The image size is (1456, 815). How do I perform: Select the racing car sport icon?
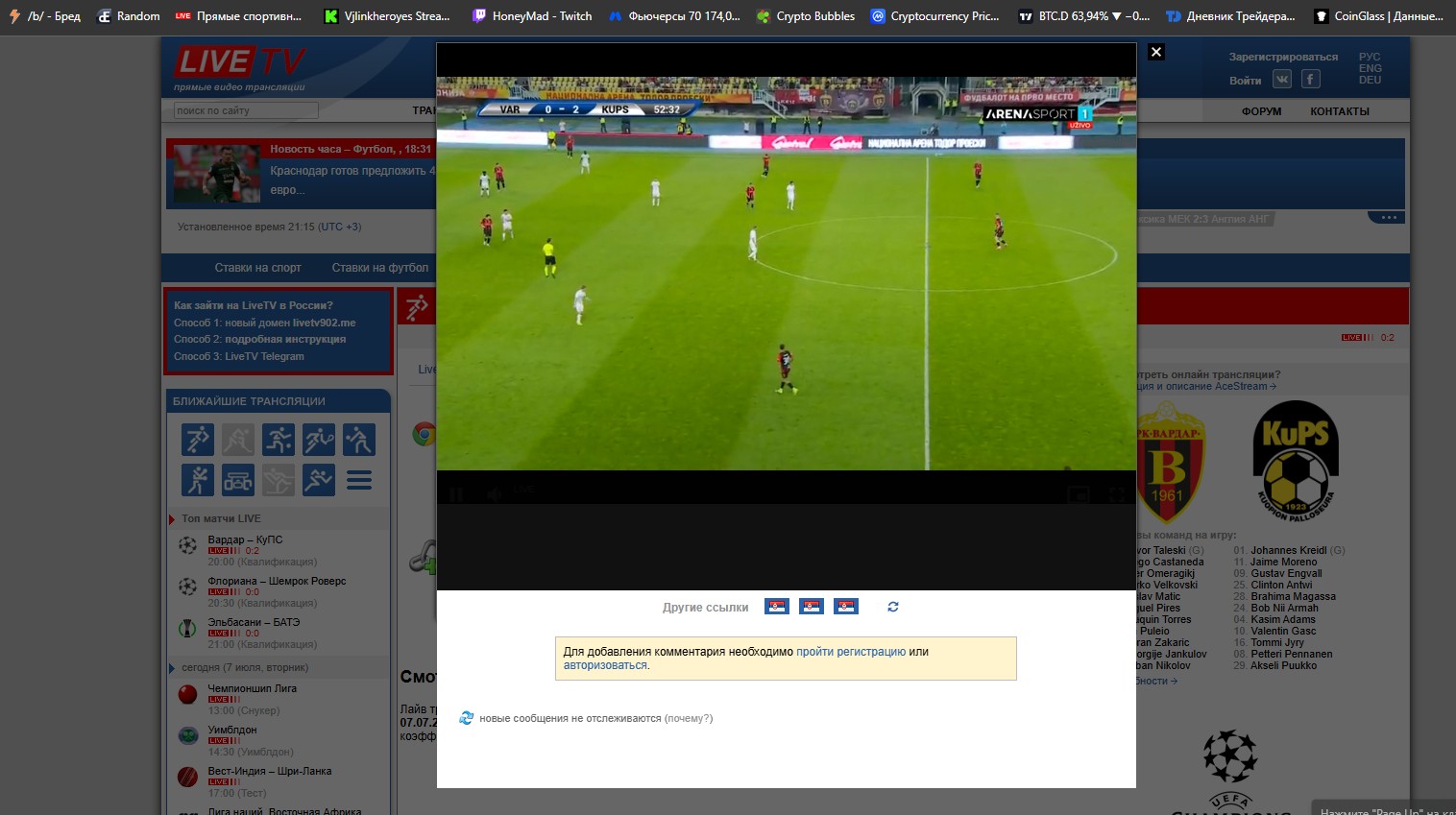coord(238,480)
